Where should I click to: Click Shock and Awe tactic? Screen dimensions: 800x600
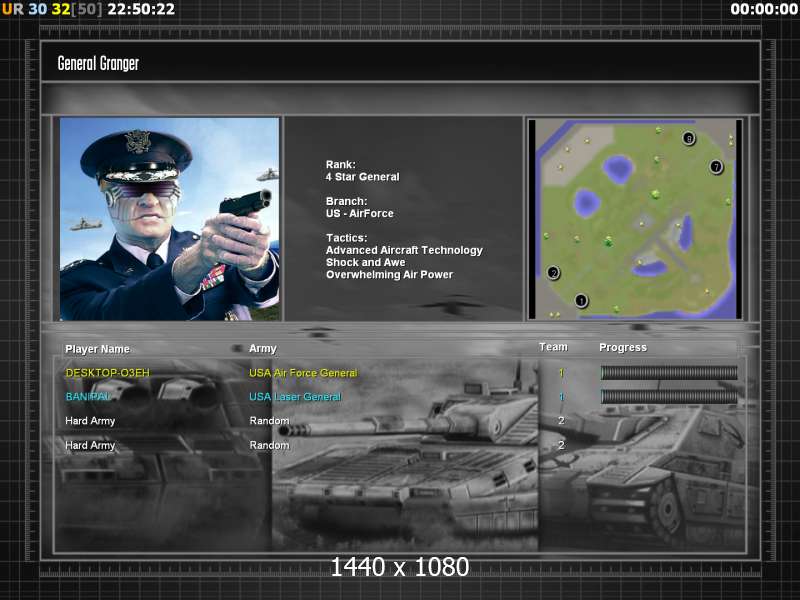365,263
